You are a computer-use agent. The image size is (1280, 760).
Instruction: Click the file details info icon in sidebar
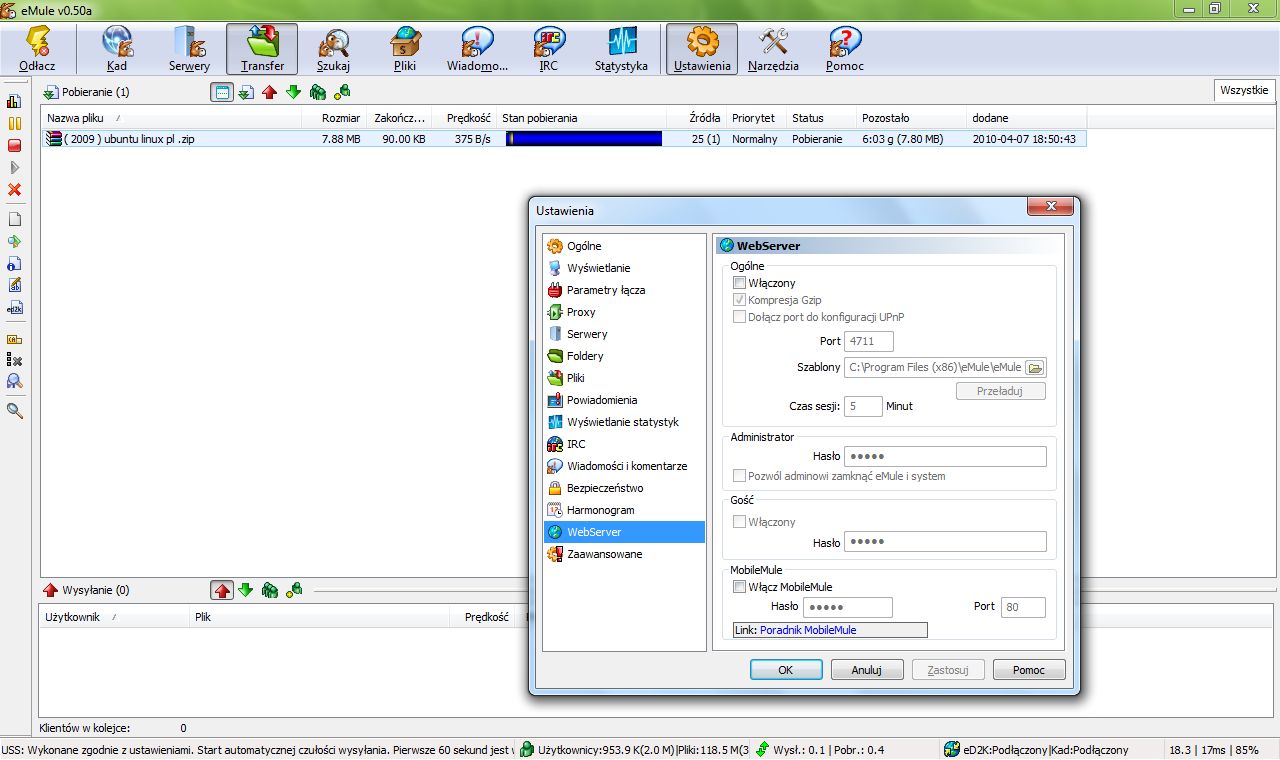click(14, 263)
